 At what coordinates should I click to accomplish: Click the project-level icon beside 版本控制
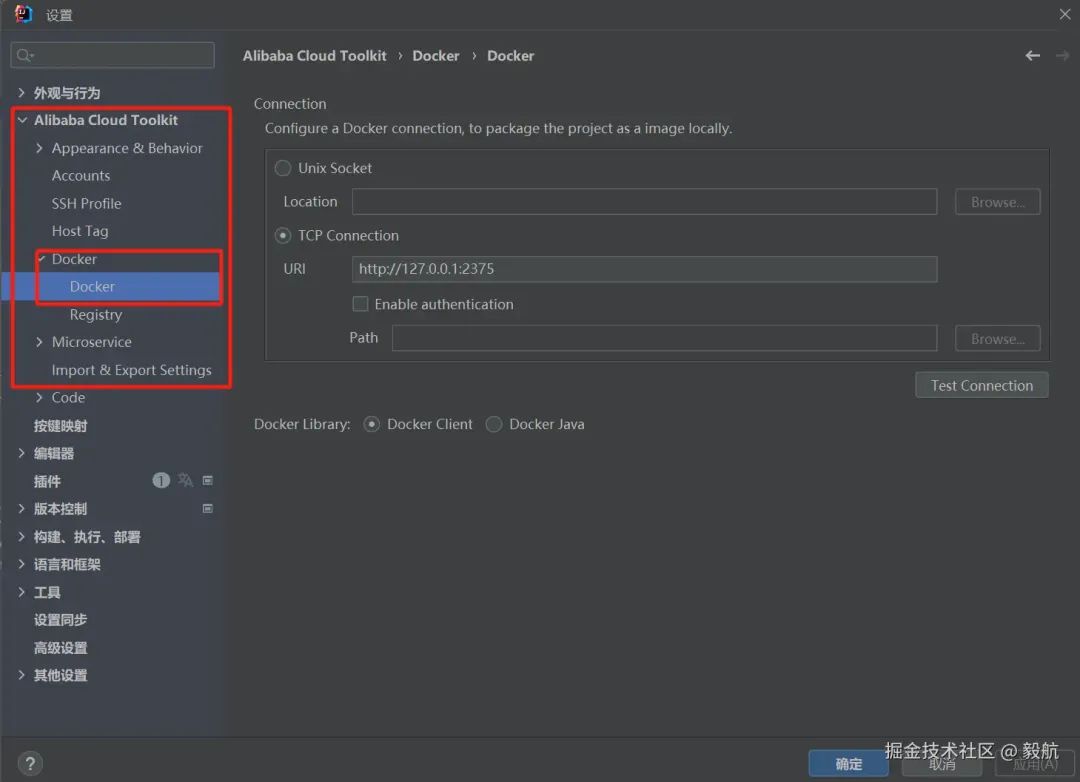click(207, 508)
